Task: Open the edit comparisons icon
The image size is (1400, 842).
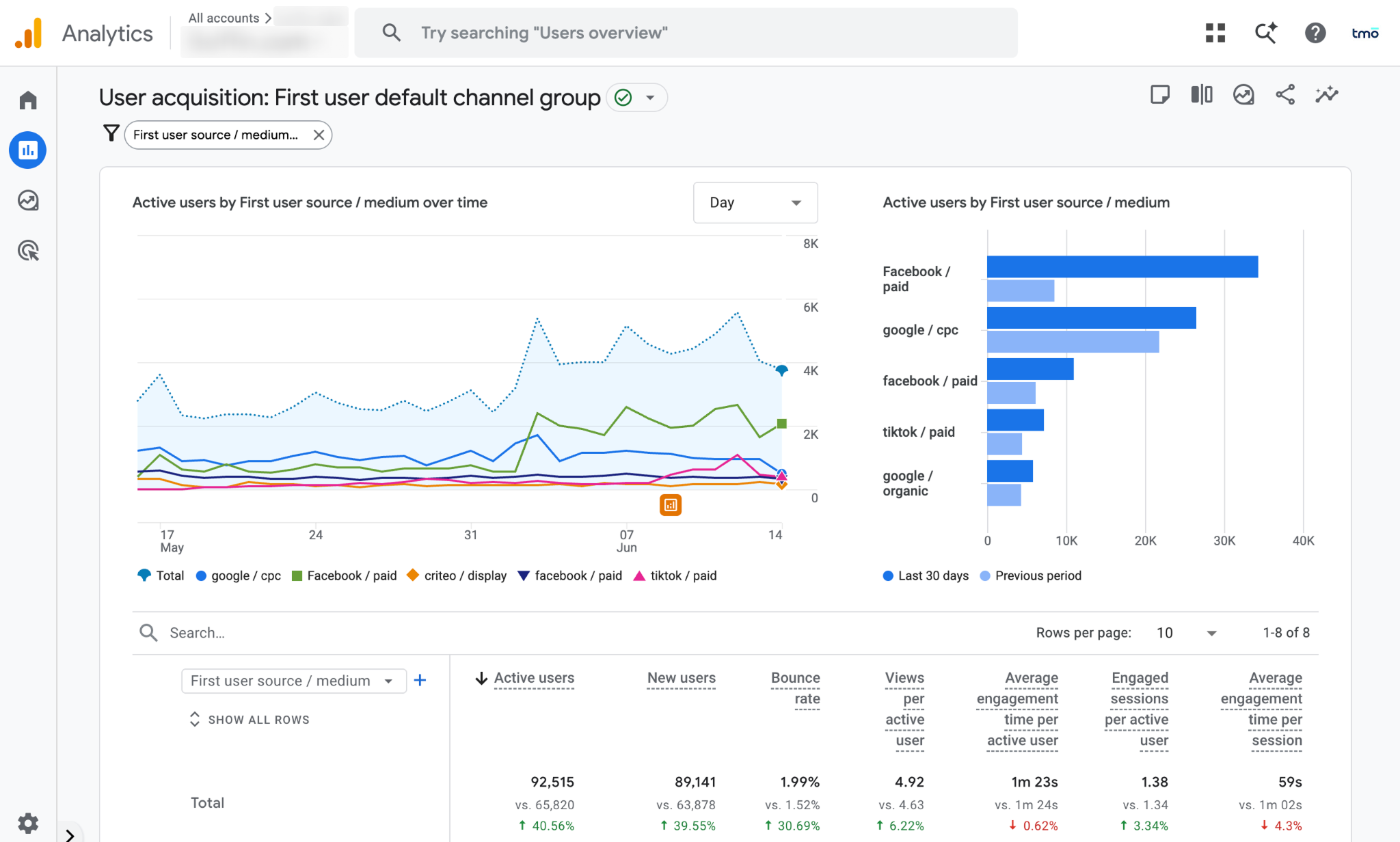Action: (x=1202, y=94)
